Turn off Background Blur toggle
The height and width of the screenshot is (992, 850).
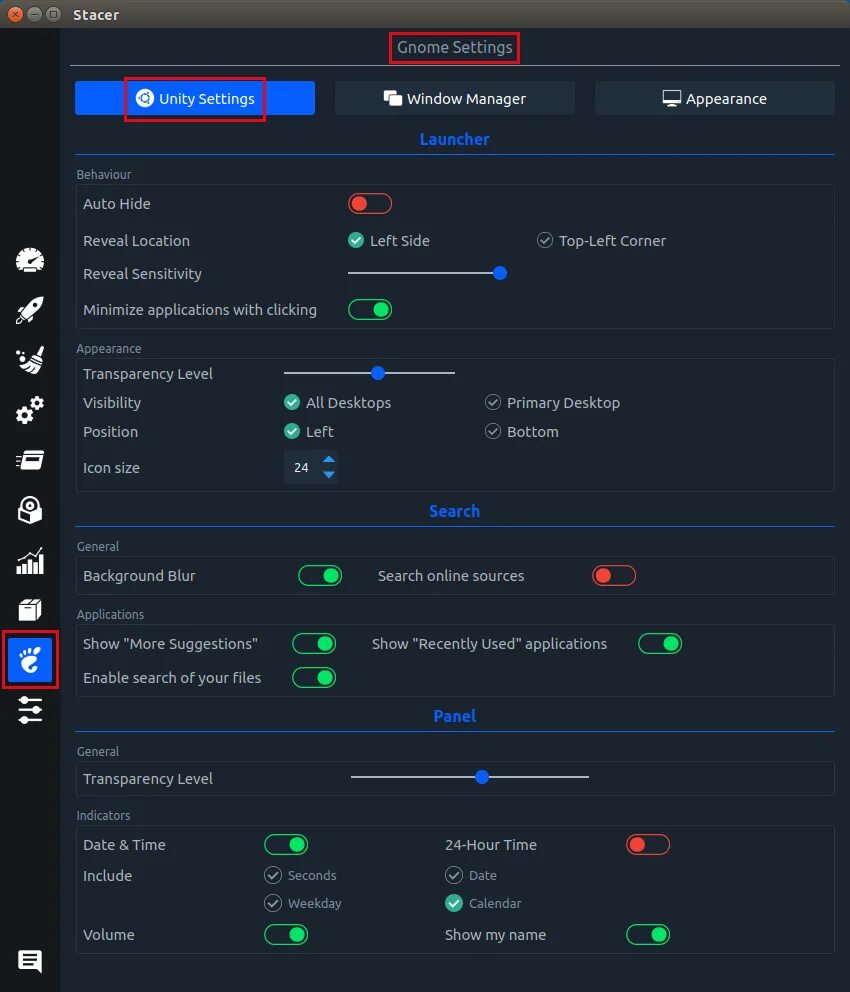click(320, 575)
